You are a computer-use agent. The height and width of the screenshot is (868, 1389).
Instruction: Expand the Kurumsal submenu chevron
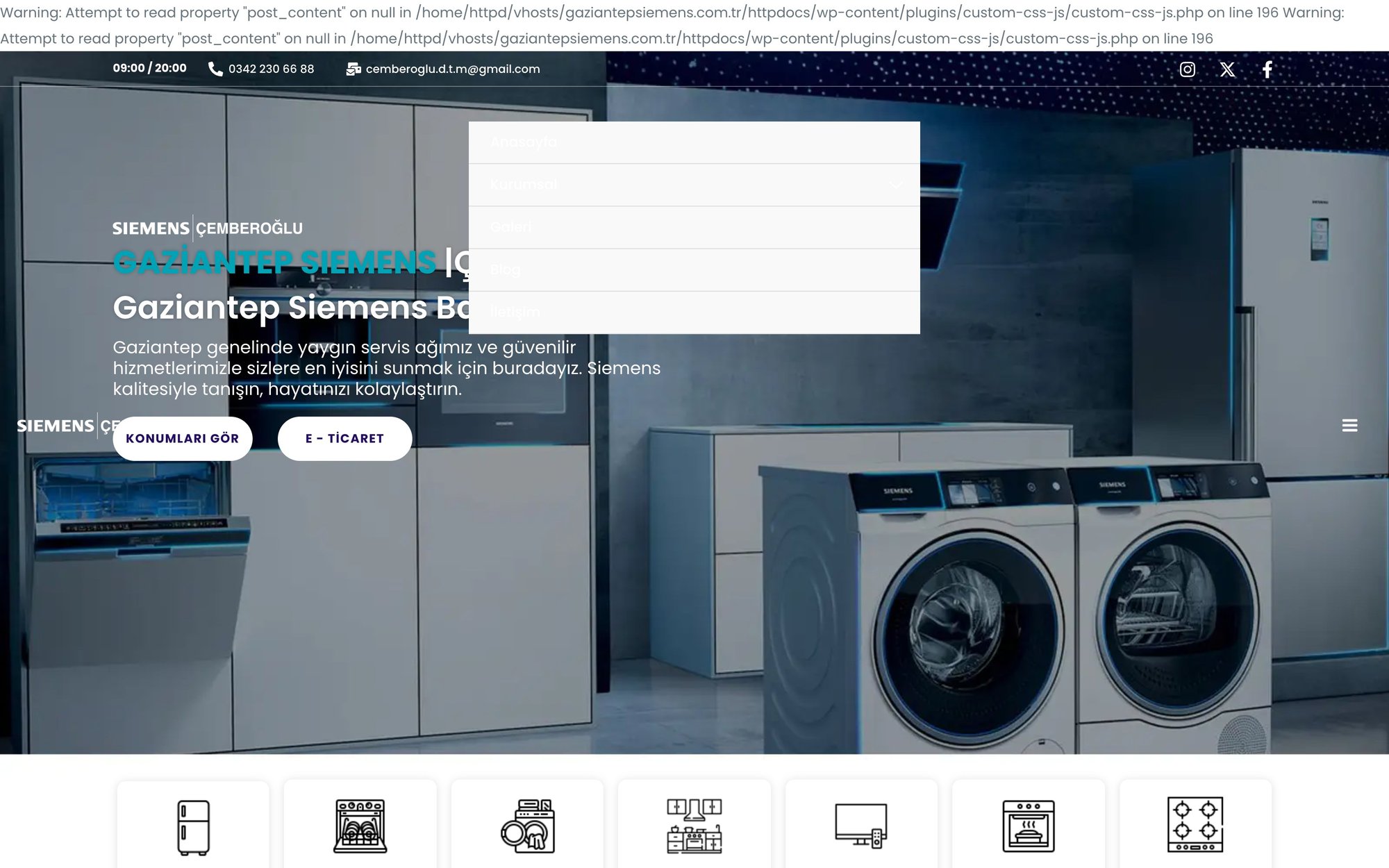pyautogui.click(x=896, y=185)
